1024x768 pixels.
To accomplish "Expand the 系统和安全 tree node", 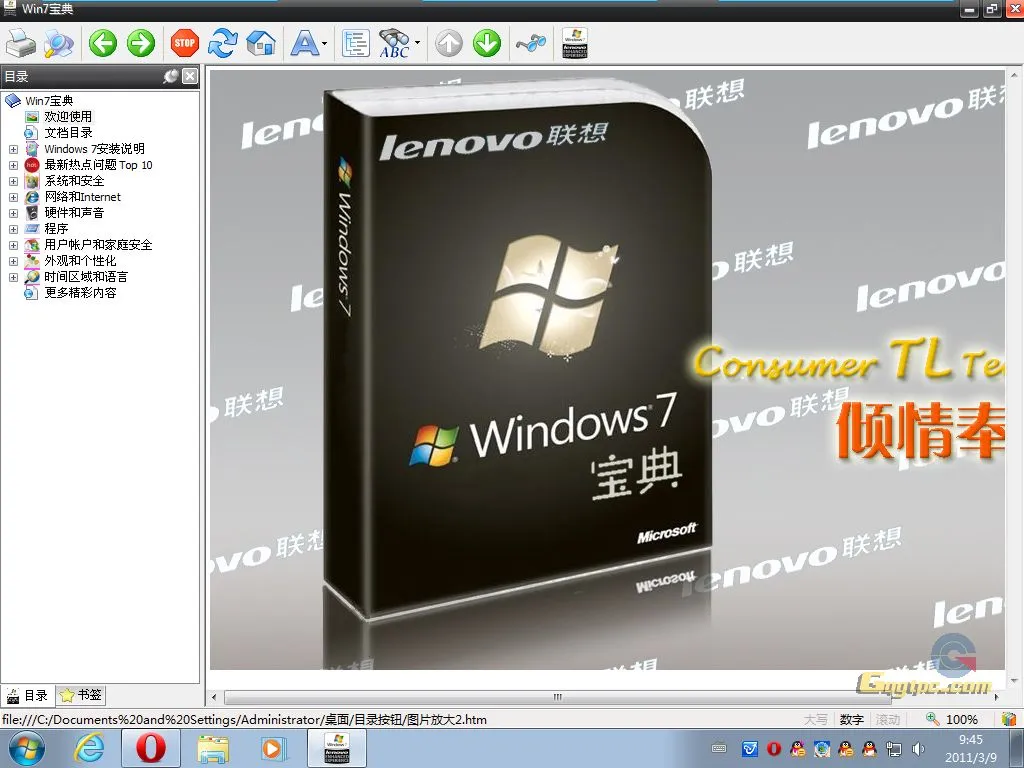I will tap(13, 181).
